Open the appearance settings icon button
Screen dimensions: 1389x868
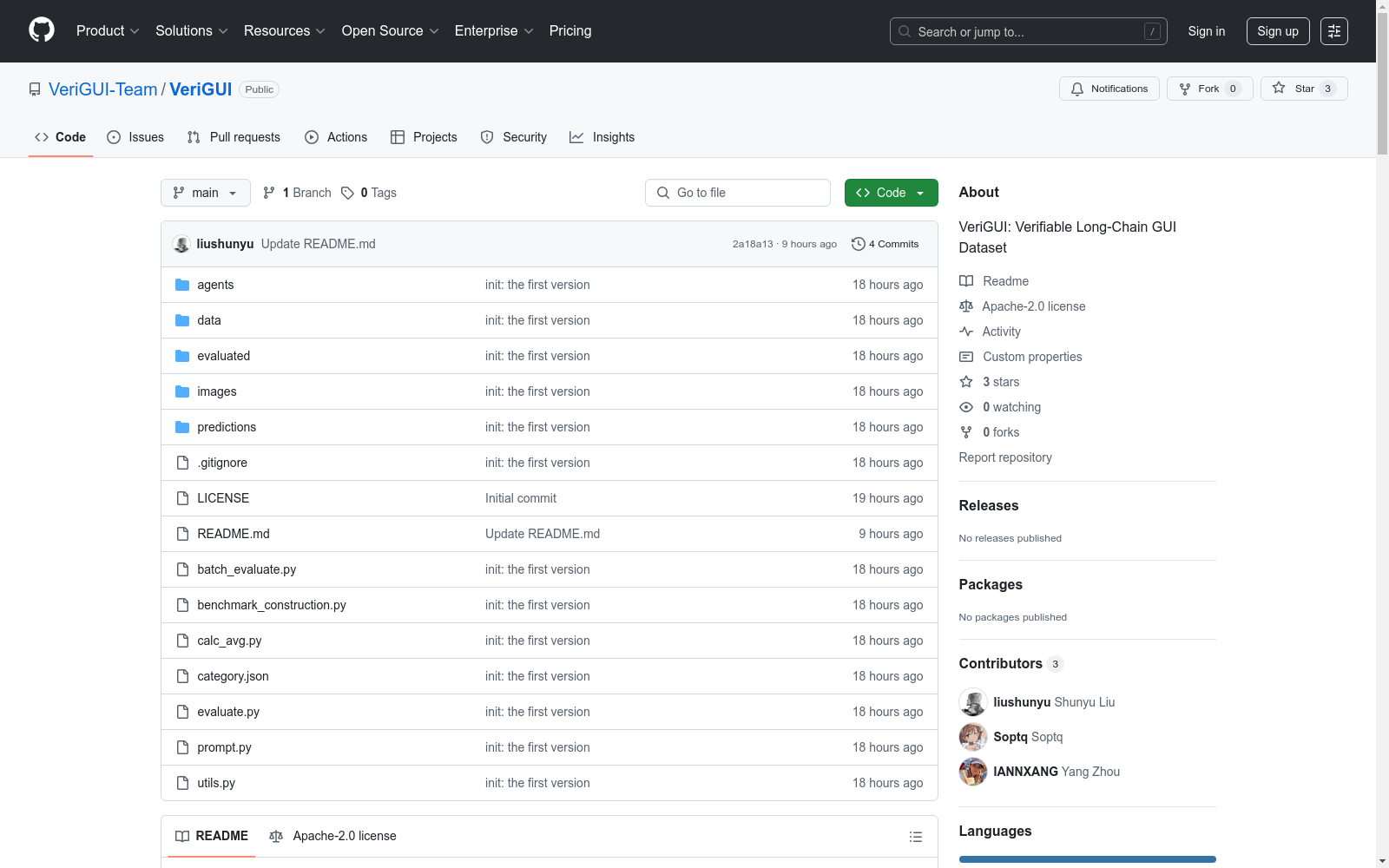1334,31
